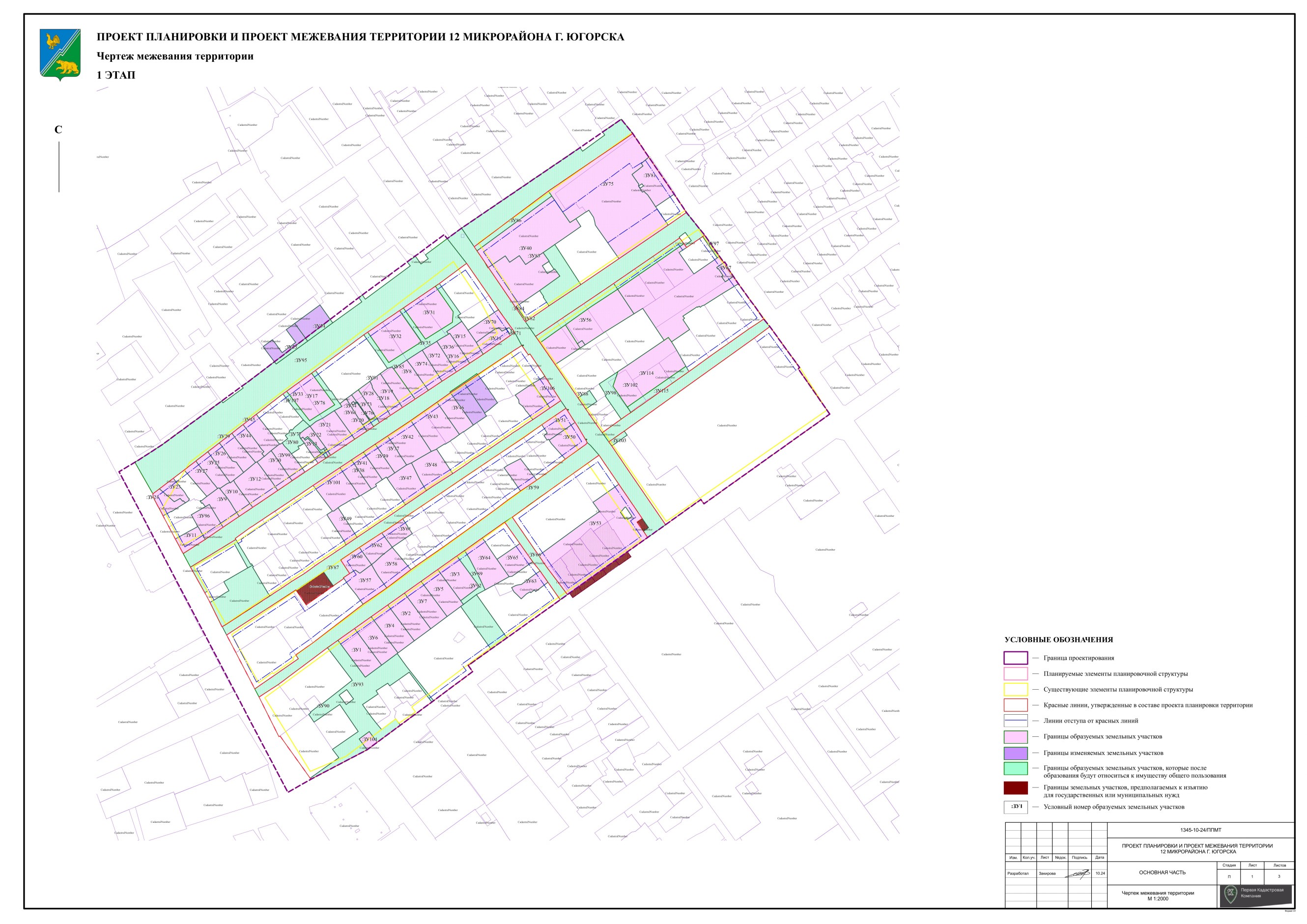Click the dark red seizure-parcel legend swatch
This screenshot has width=1307, height=924.
point(1016,788)
